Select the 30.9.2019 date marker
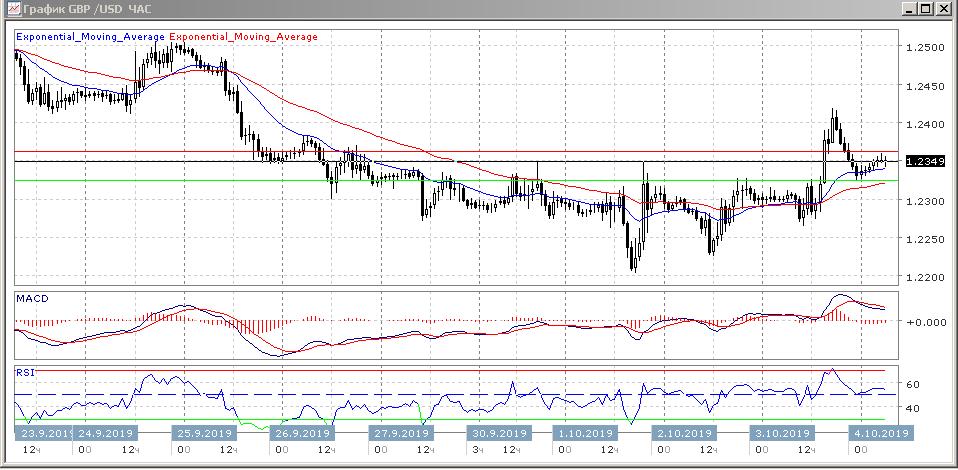The width and height of the screenshot is (958, 470). [x=497, y=433]
